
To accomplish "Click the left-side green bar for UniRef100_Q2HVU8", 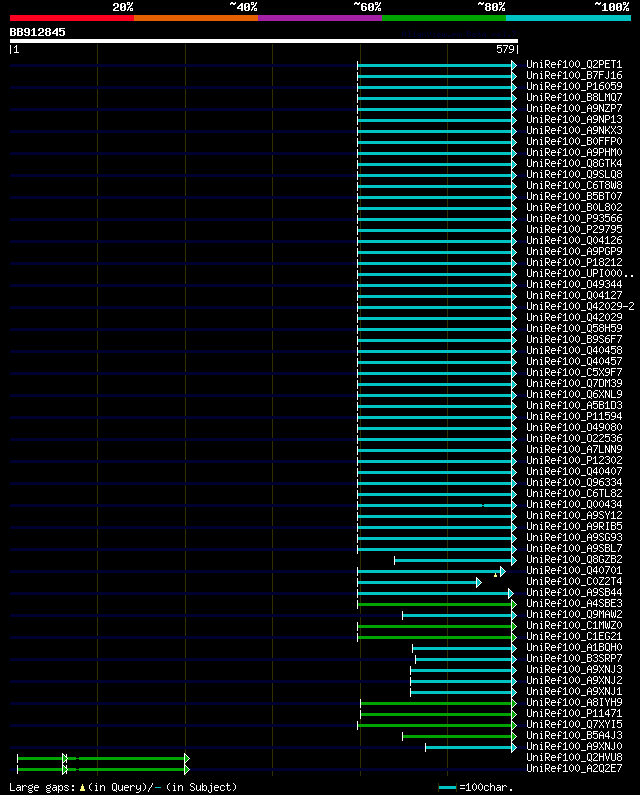I will [101, 758].
